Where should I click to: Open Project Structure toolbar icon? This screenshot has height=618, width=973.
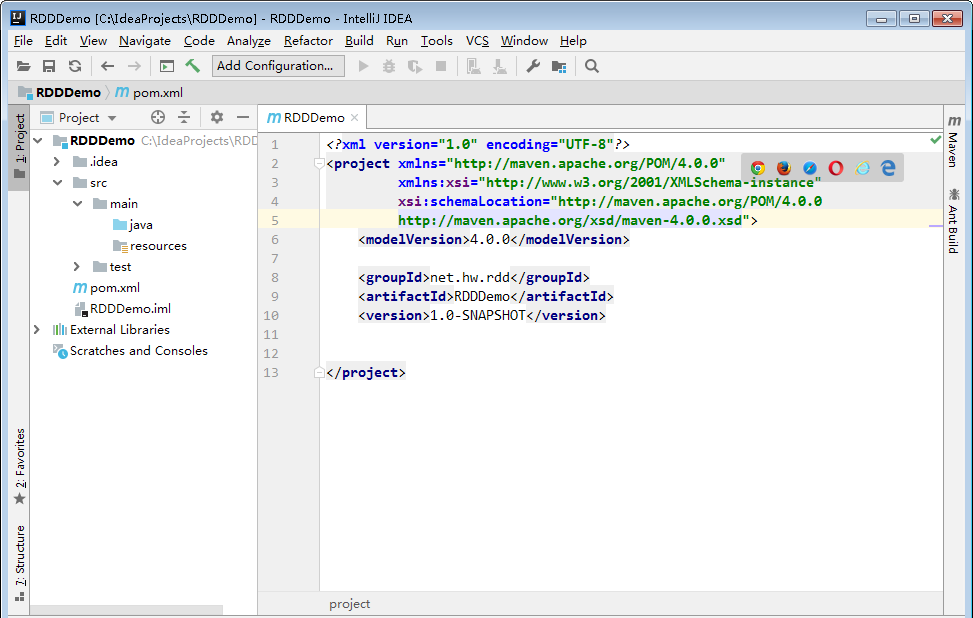pyautogui.click(x=559, y=66)
